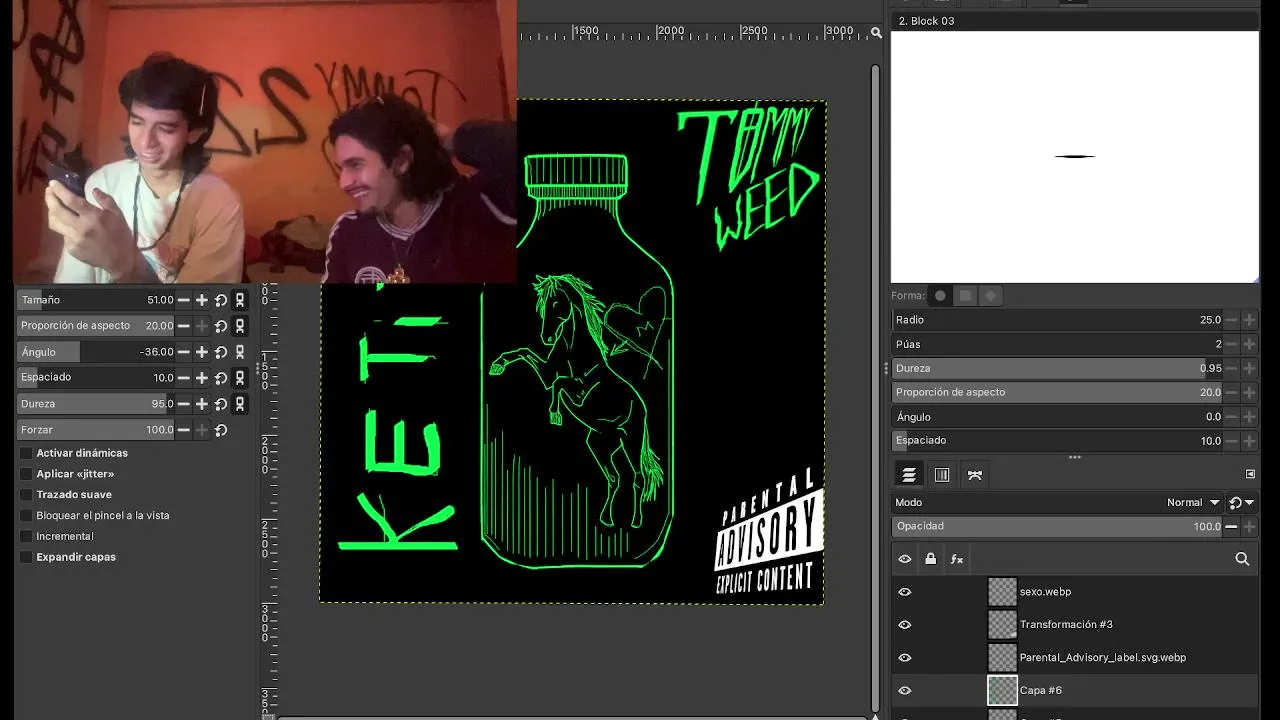The width and height of the screenshot is (1280, 720).
Task: Open the layer mode group switch dropdown
Action: point(1242,503)
